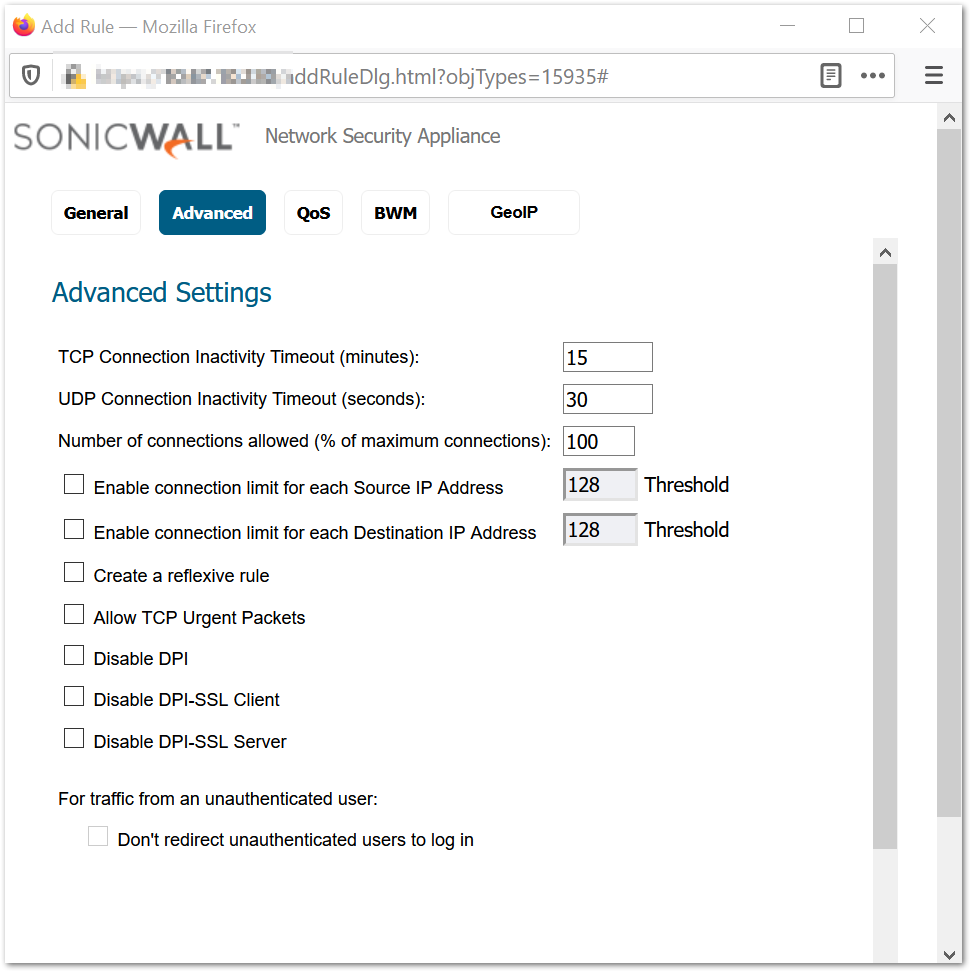
Task: Check Create a reflexive rule
Action: click(74, 572)
